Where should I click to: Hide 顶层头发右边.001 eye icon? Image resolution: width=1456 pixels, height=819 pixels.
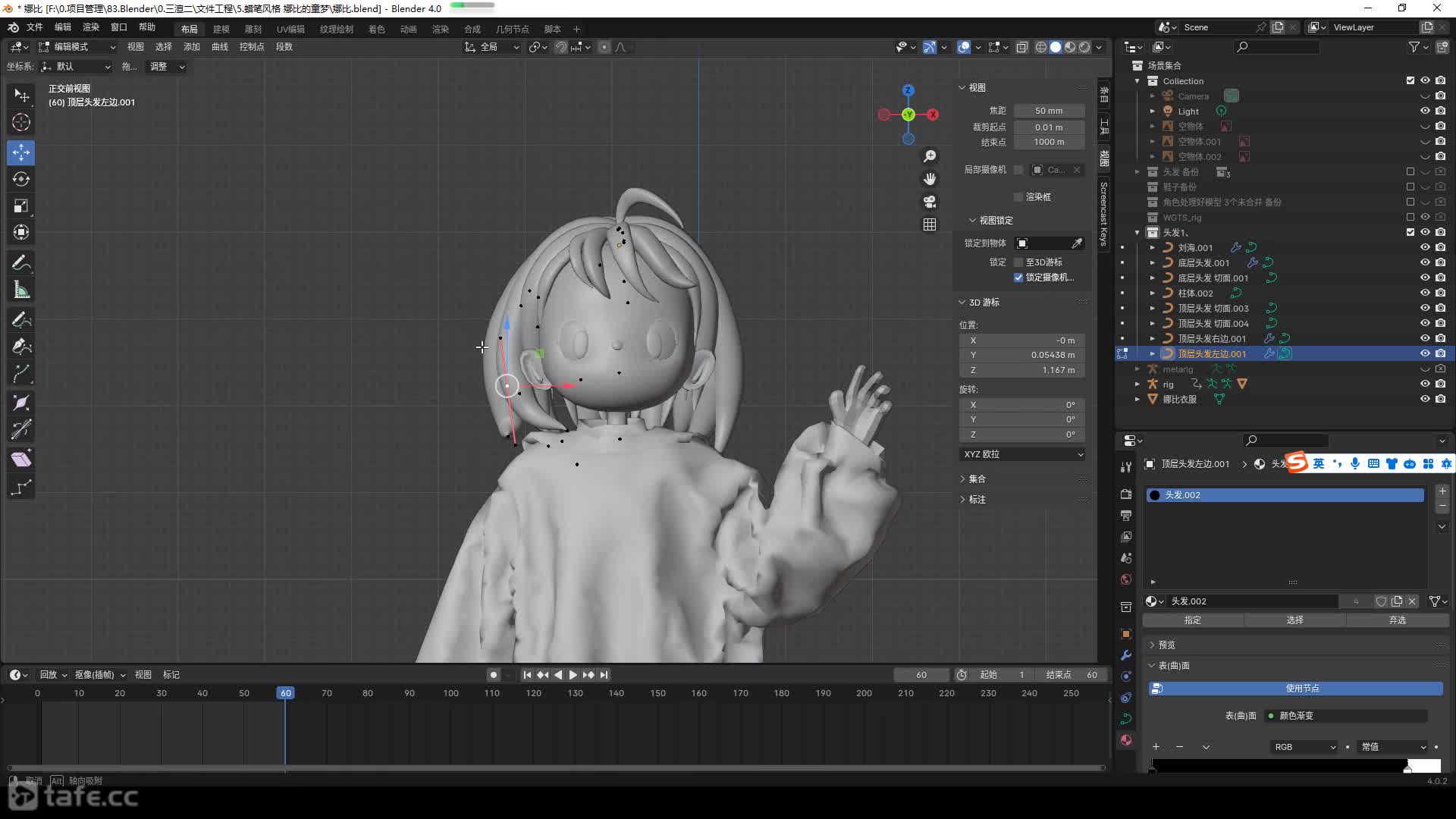point(1425,338)
